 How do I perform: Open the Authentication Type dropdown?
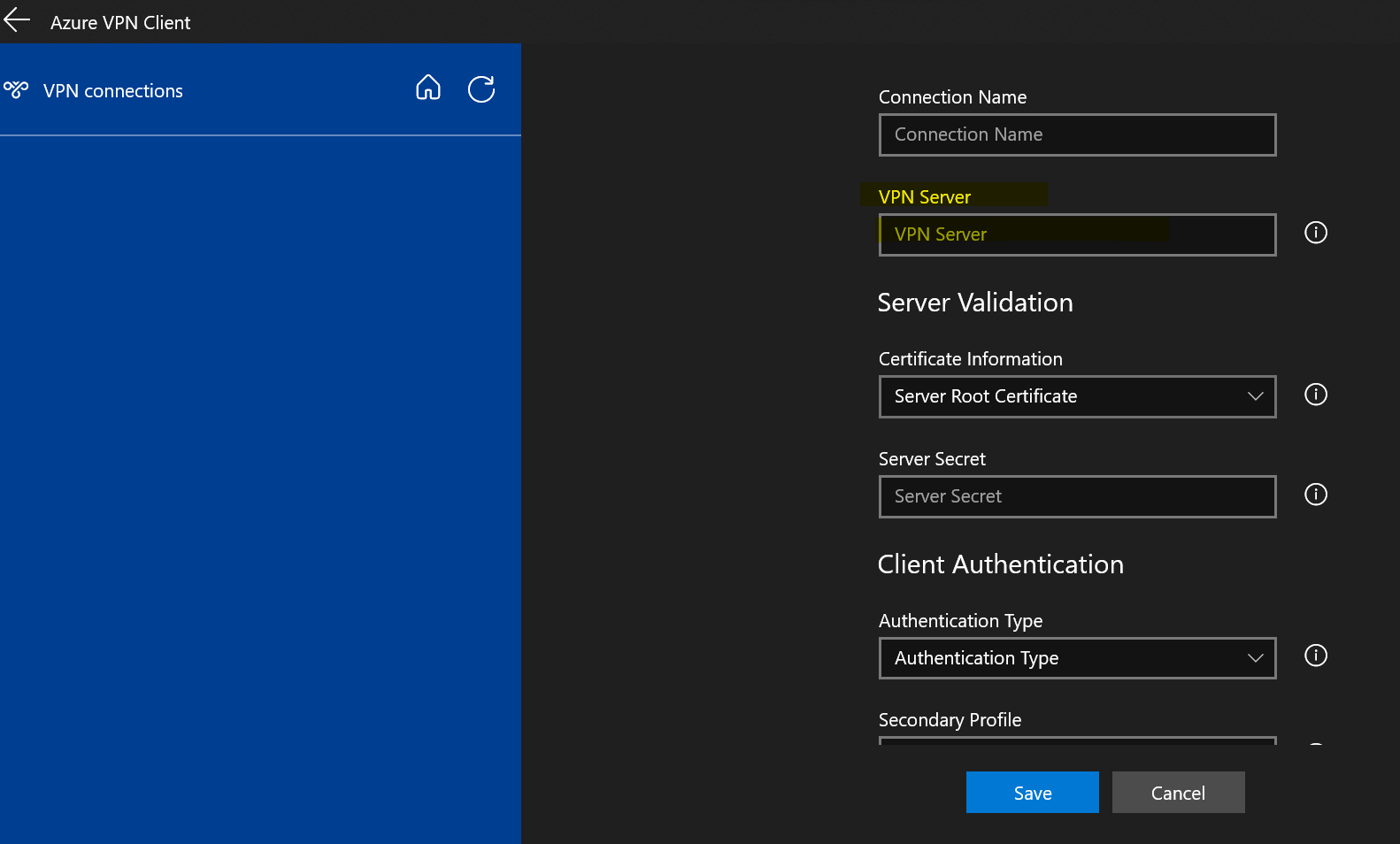click(1077, 658)
